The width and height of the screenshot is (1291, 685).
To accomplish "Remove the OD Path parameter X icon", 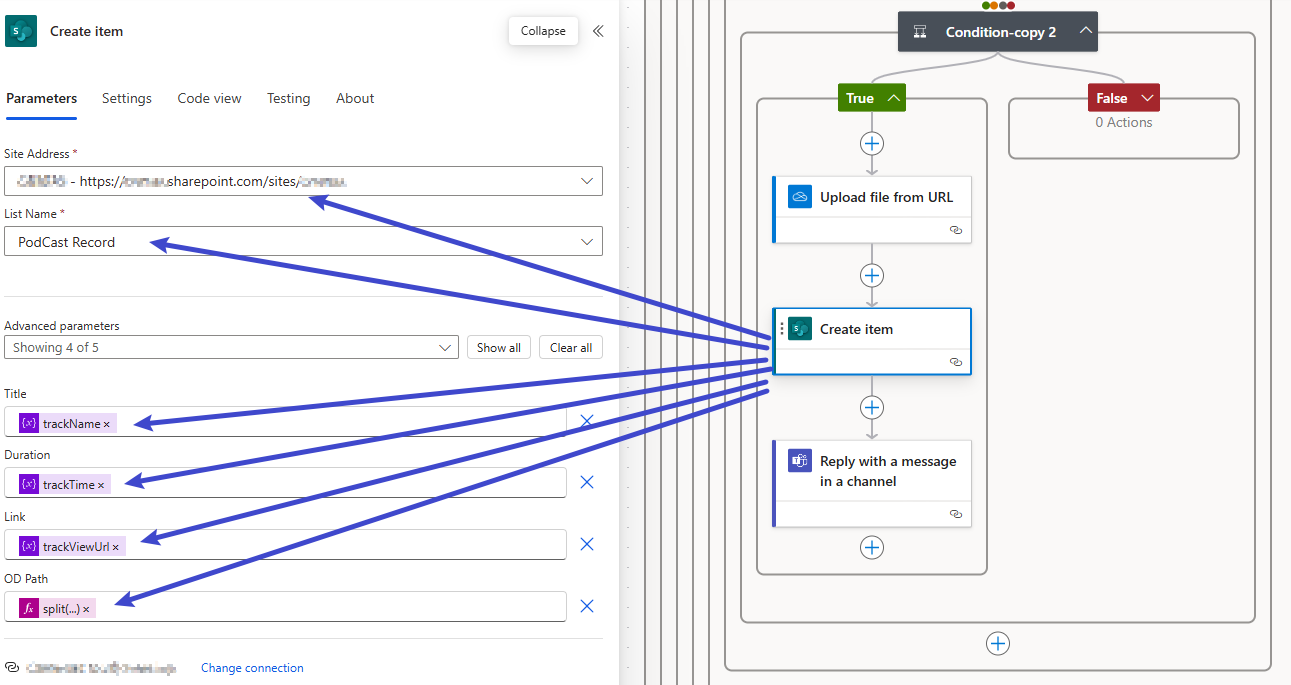I will [x=587, y=606].
